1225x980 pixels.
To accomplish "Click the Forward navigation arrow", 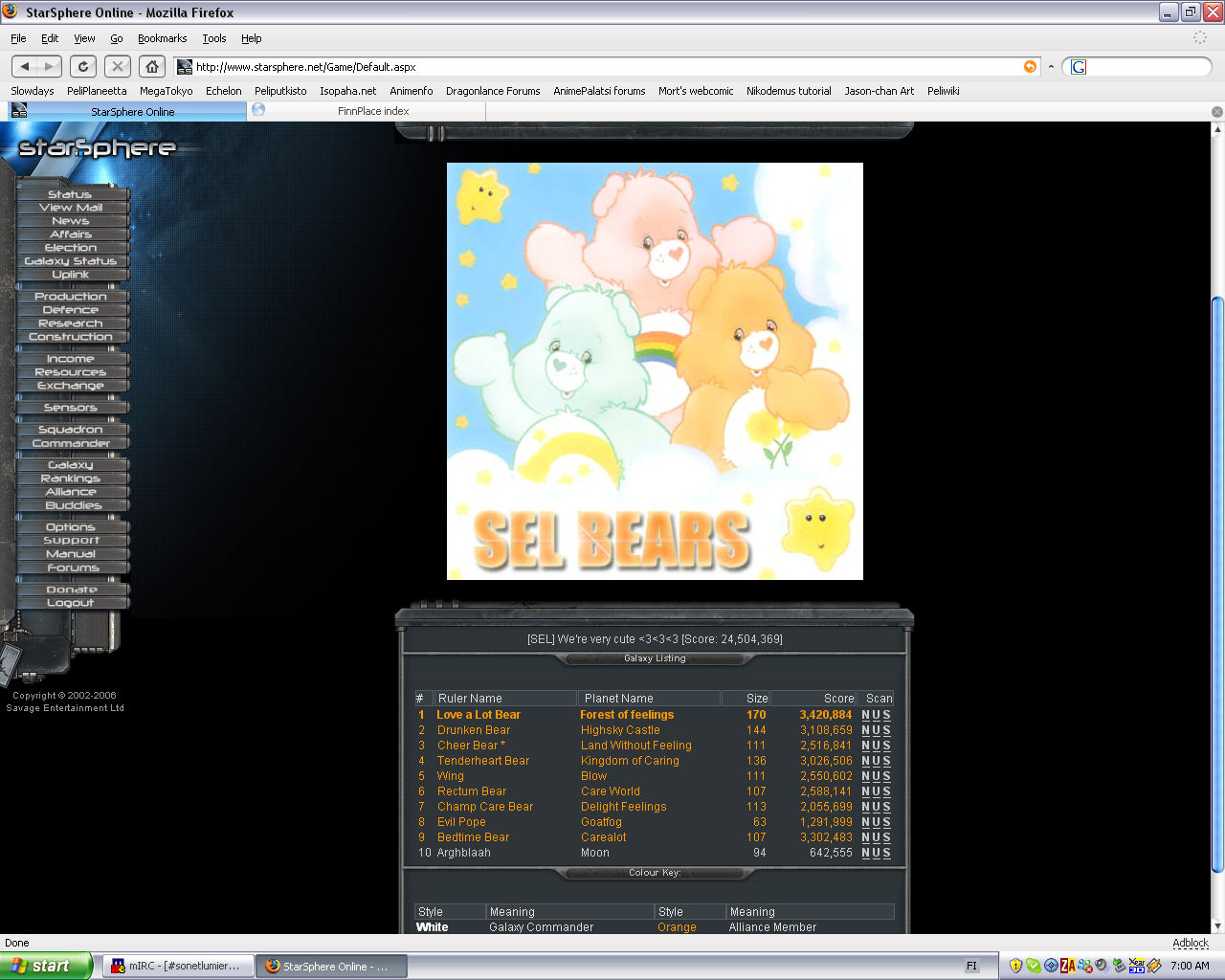I will pyautogui.click(x=50, y=67).
